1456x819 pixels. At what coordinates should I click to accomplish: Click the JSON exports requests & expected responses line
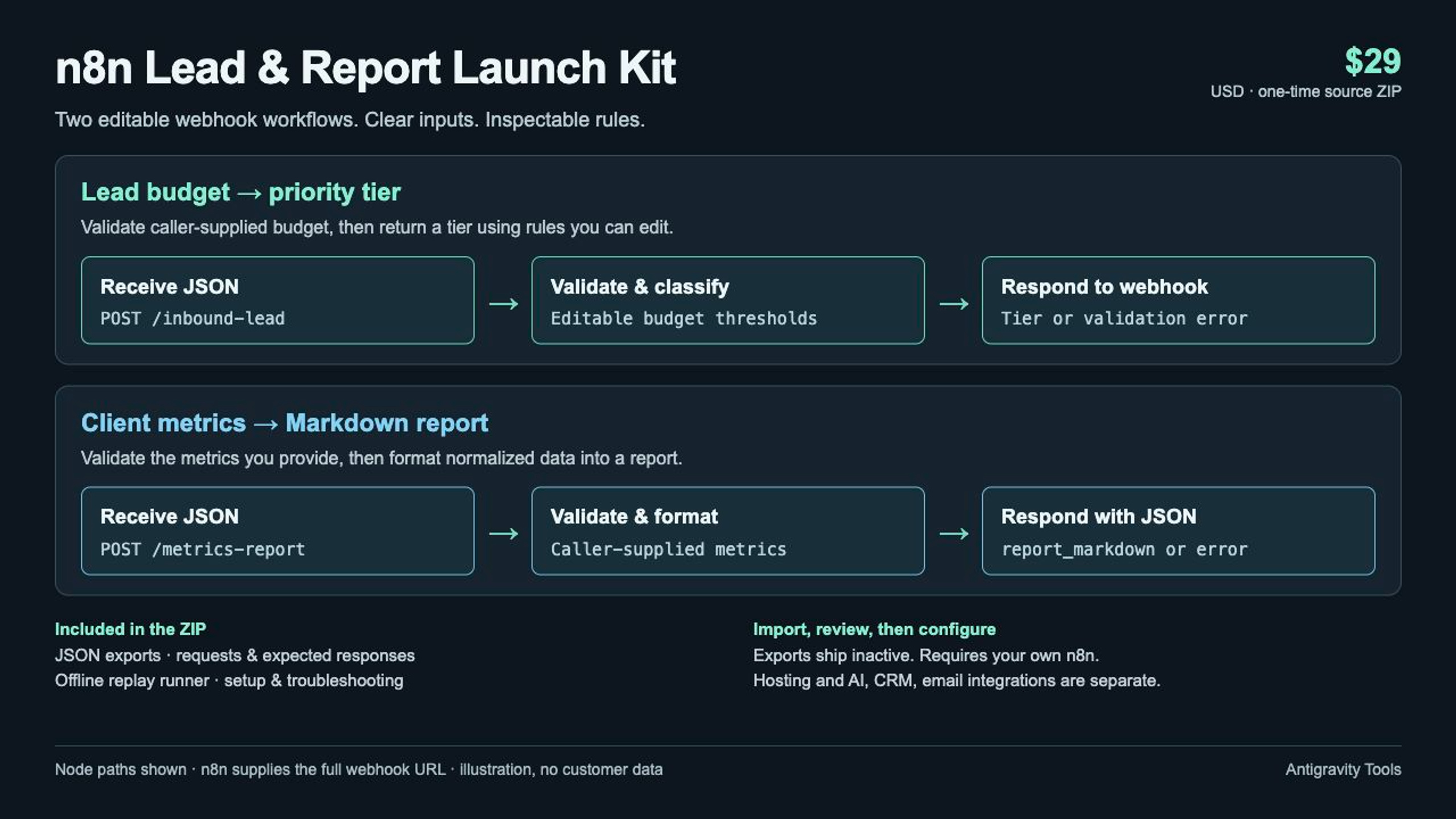click(235, 656)
